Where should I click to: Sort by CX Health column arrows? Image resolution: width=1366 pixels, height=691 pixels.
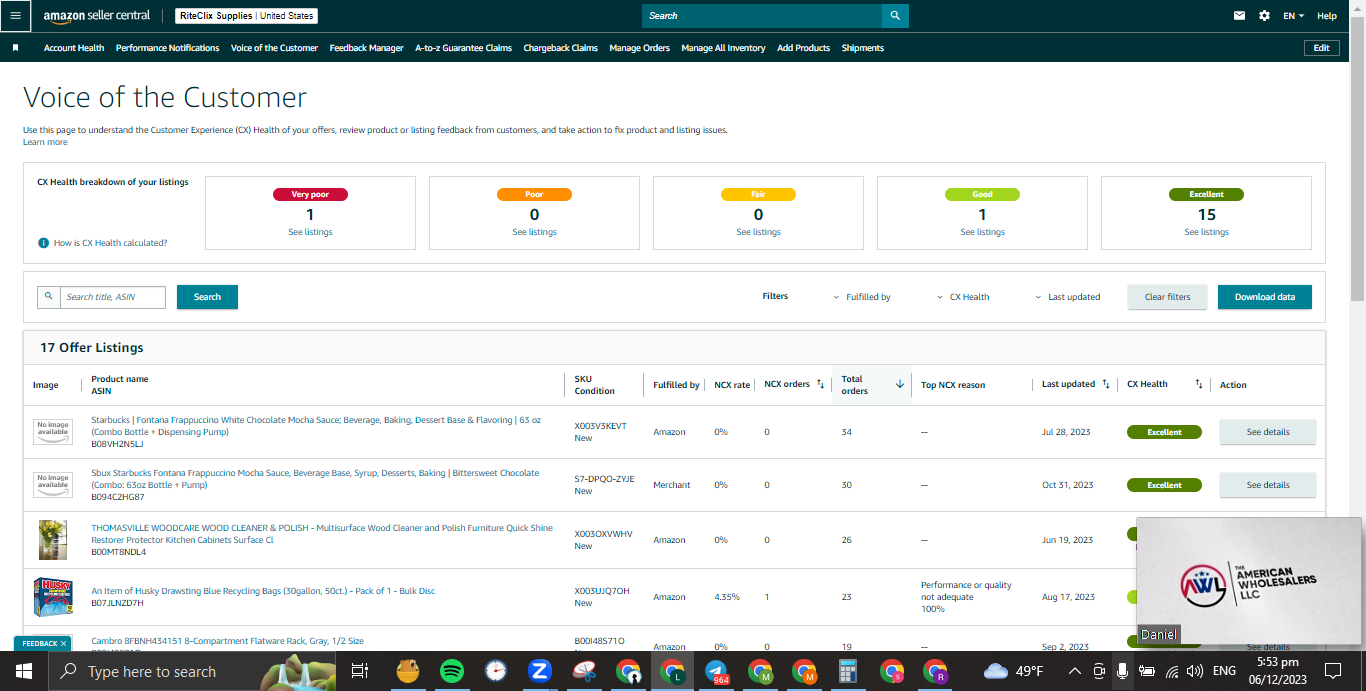(x=1199, y=384)
